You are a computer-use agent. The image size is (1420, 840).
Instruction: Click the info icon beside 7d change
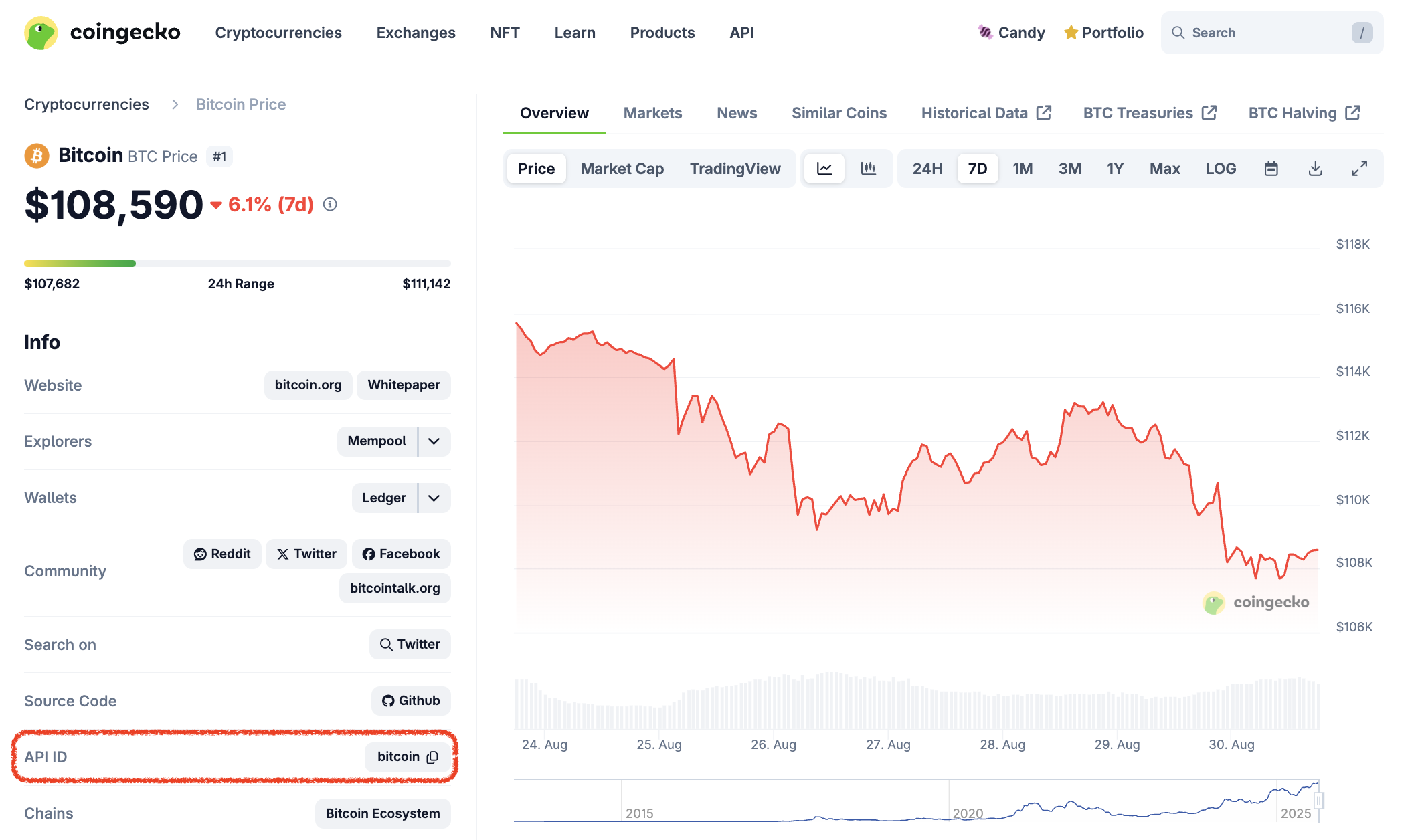330,204
